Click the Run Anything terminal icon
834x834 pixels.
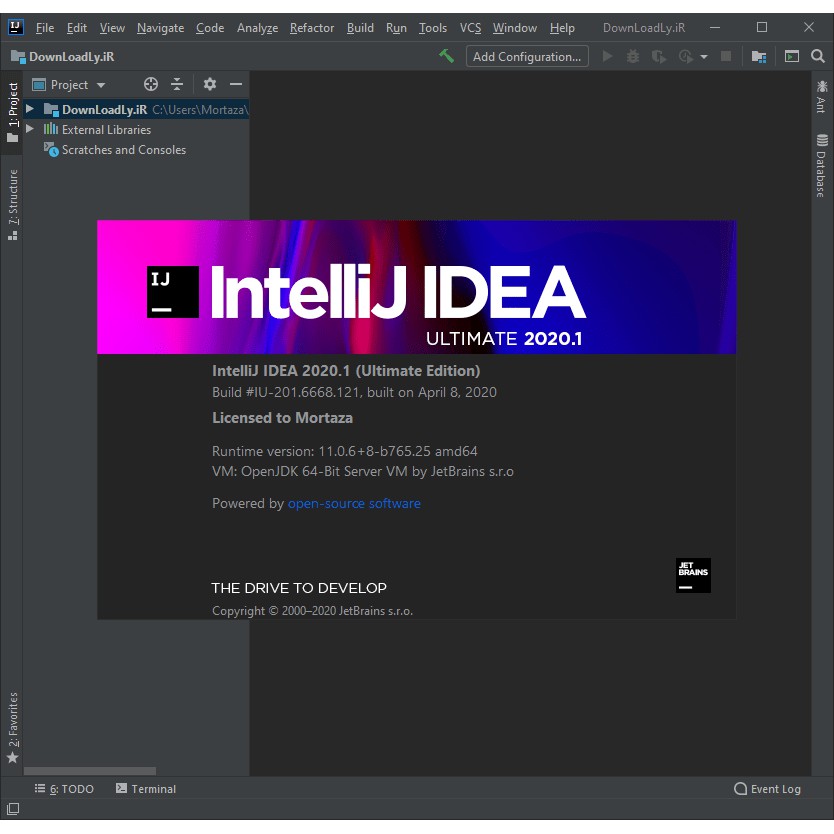pyautogui.click(x=791, y=57)
